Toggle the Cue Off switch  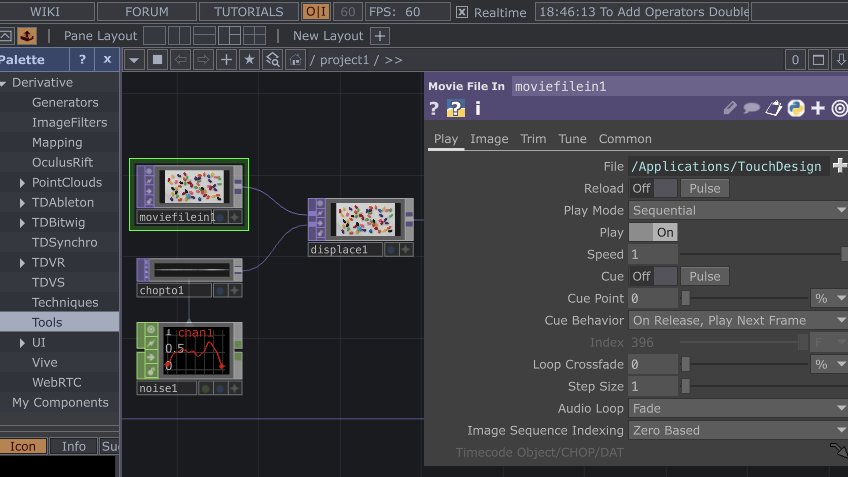[x=653, y=276]
